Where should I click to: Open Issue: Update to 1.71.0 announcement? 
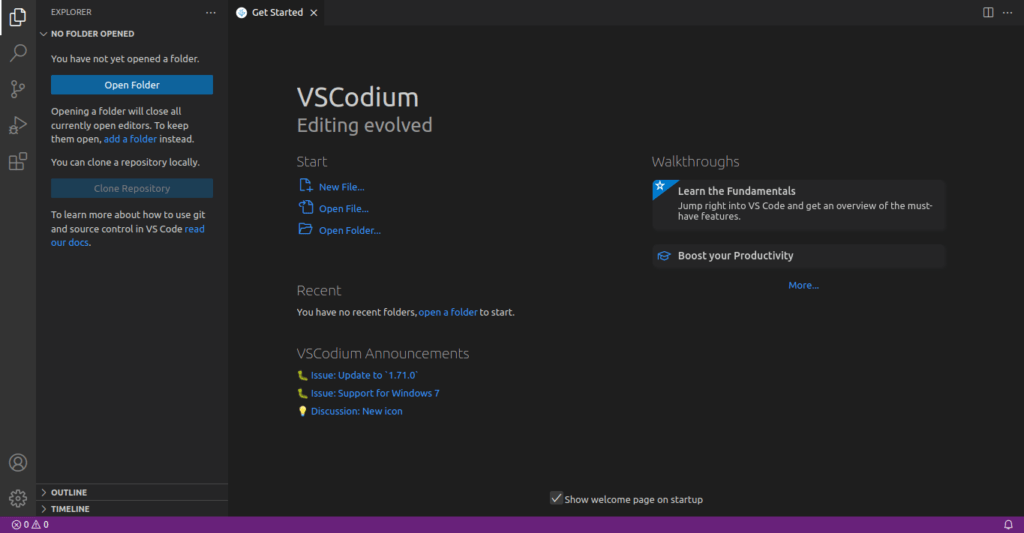pos(364,375)
